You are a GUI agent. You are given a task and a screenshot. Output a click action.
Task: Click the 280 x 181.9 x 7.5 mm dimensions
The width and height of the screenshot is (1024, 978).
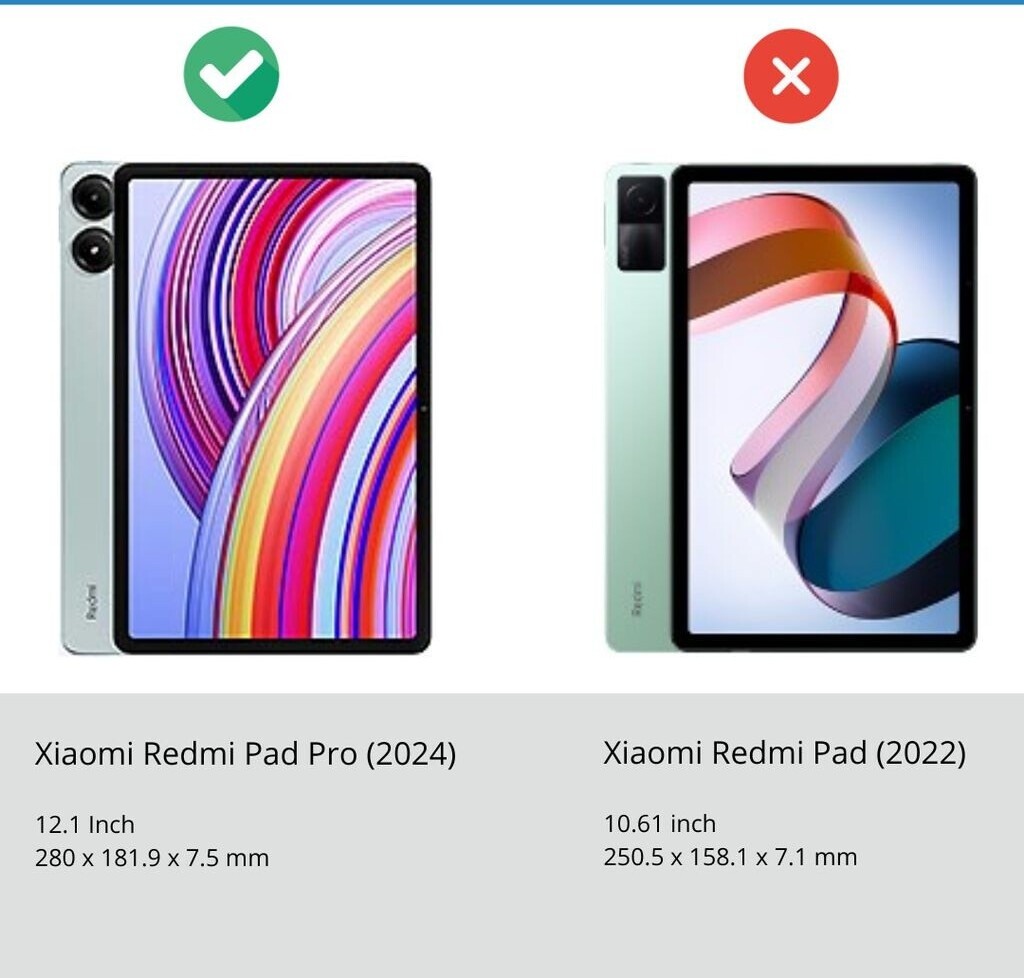[152, 858]
